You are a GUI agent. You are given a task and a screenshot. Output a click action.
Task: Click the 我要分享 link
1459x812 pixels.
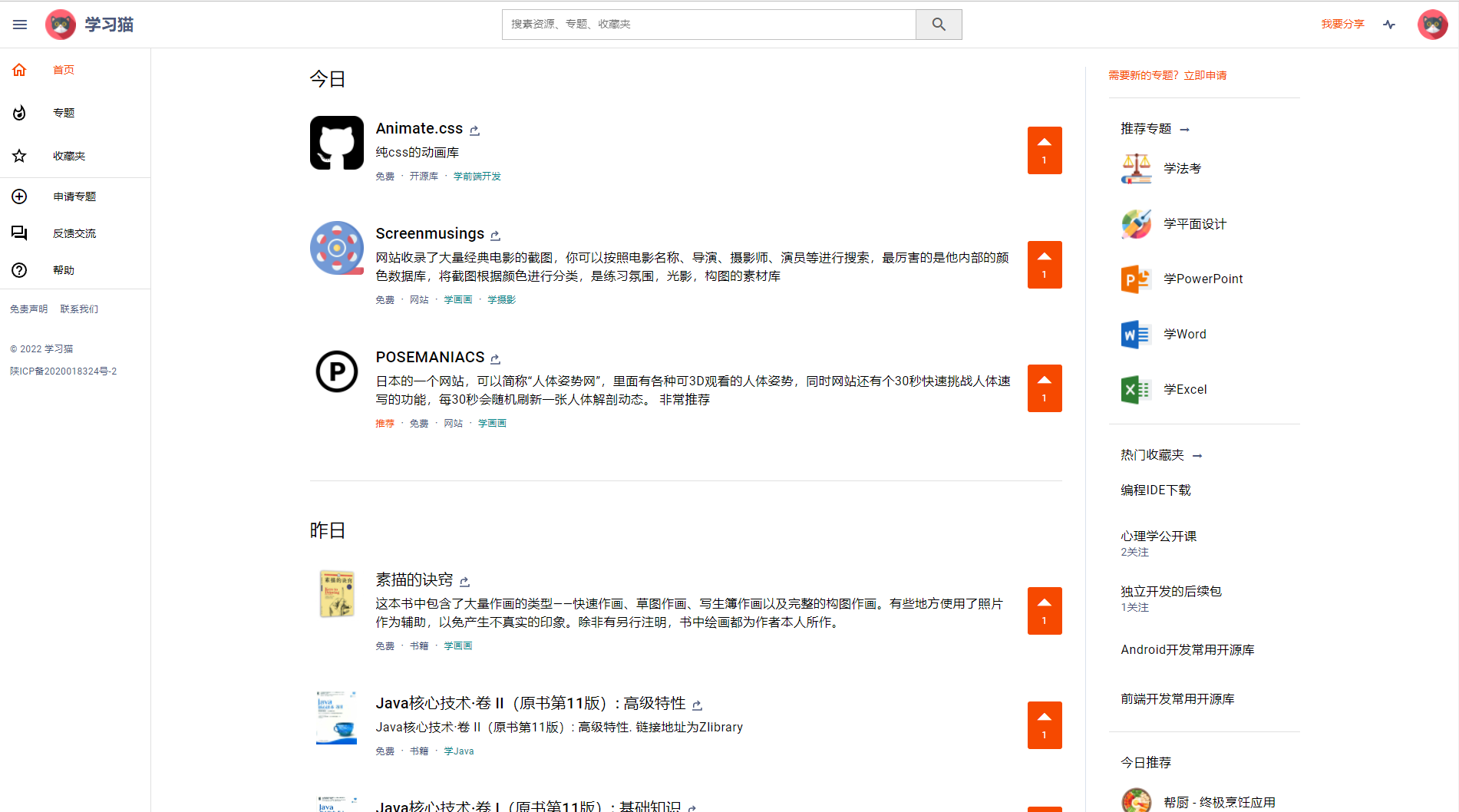(x=1342, y=25)
